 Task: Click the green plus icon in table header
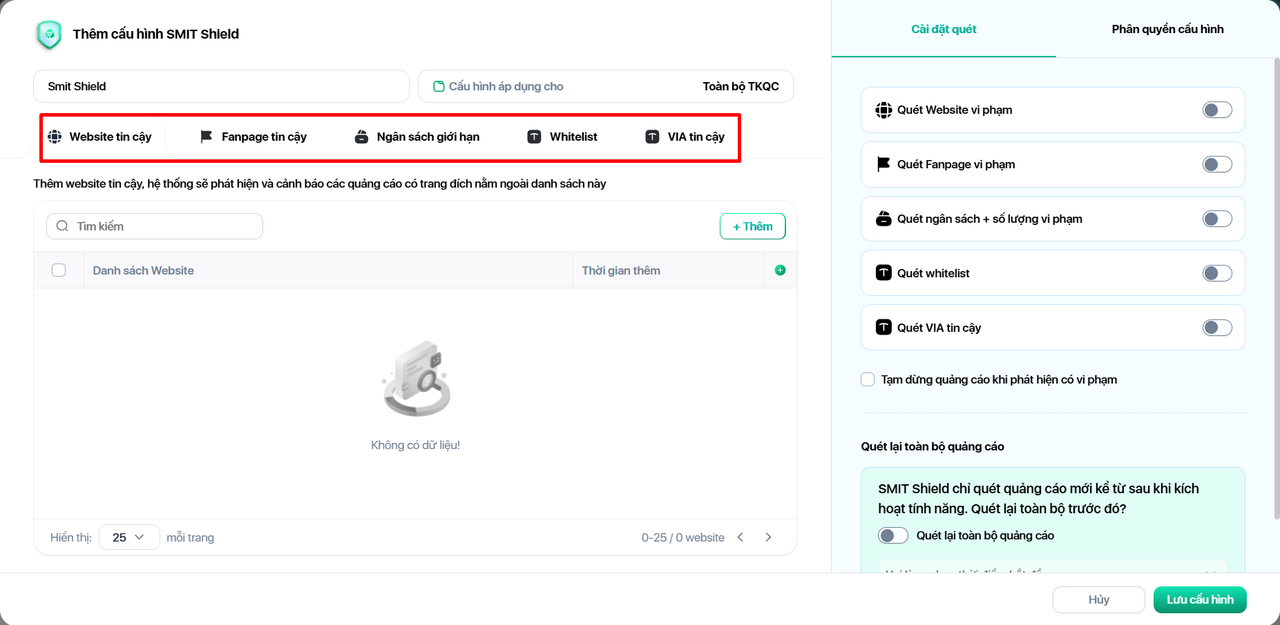point(780,270)
